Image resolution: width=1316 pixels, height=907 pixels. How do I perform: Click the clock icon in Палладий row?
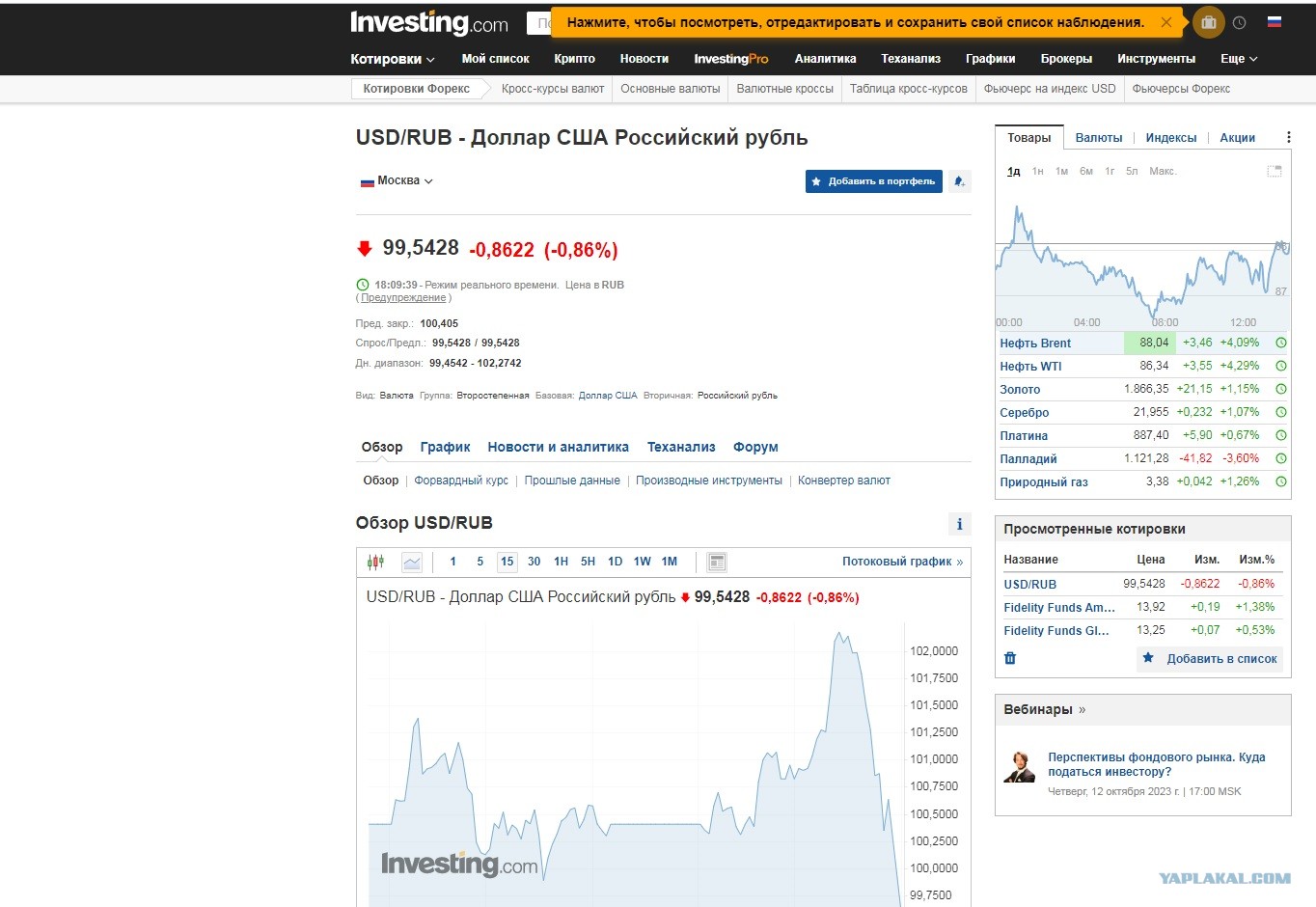[1281, 458]
